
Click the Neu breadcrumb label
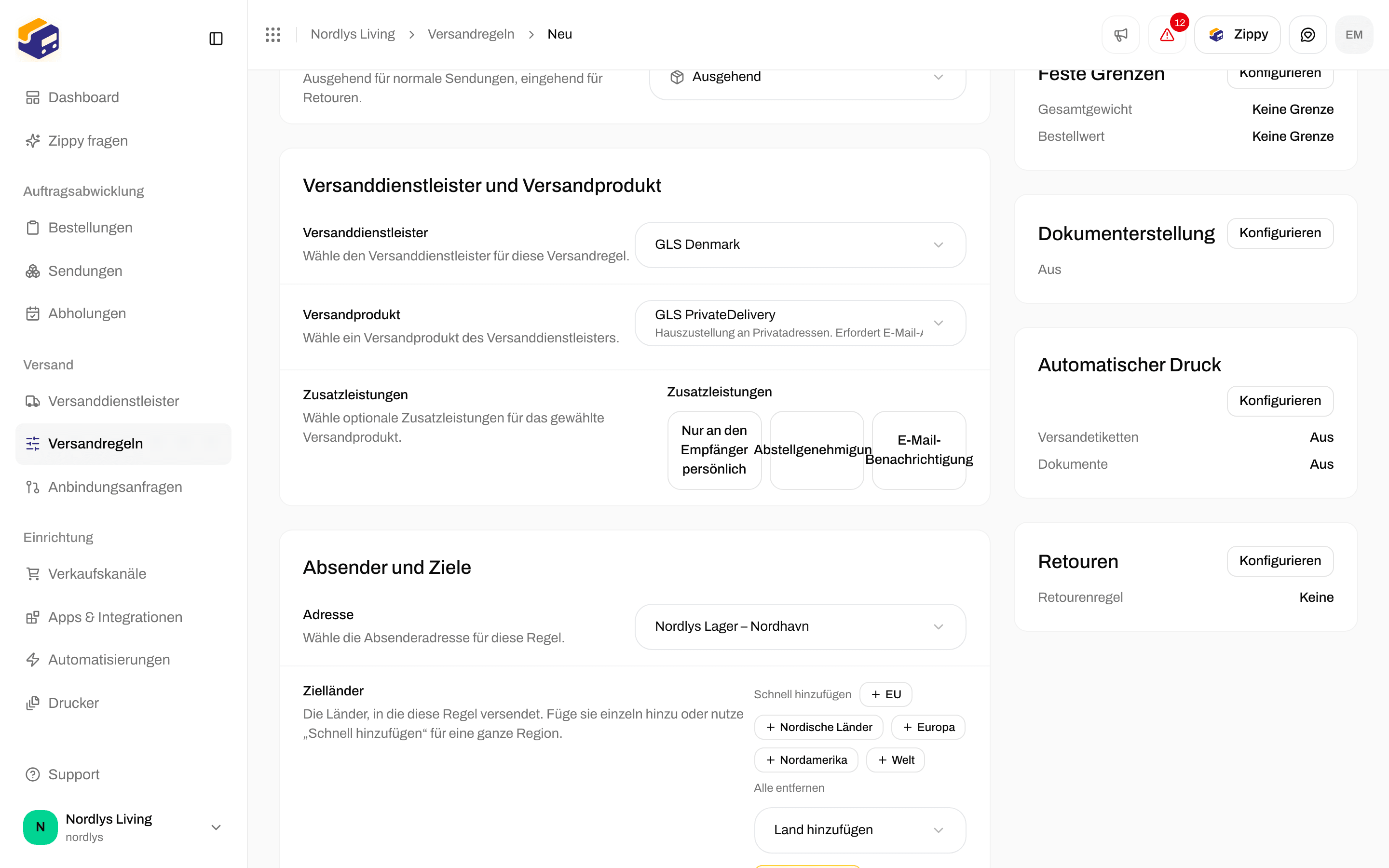[559, 34]
